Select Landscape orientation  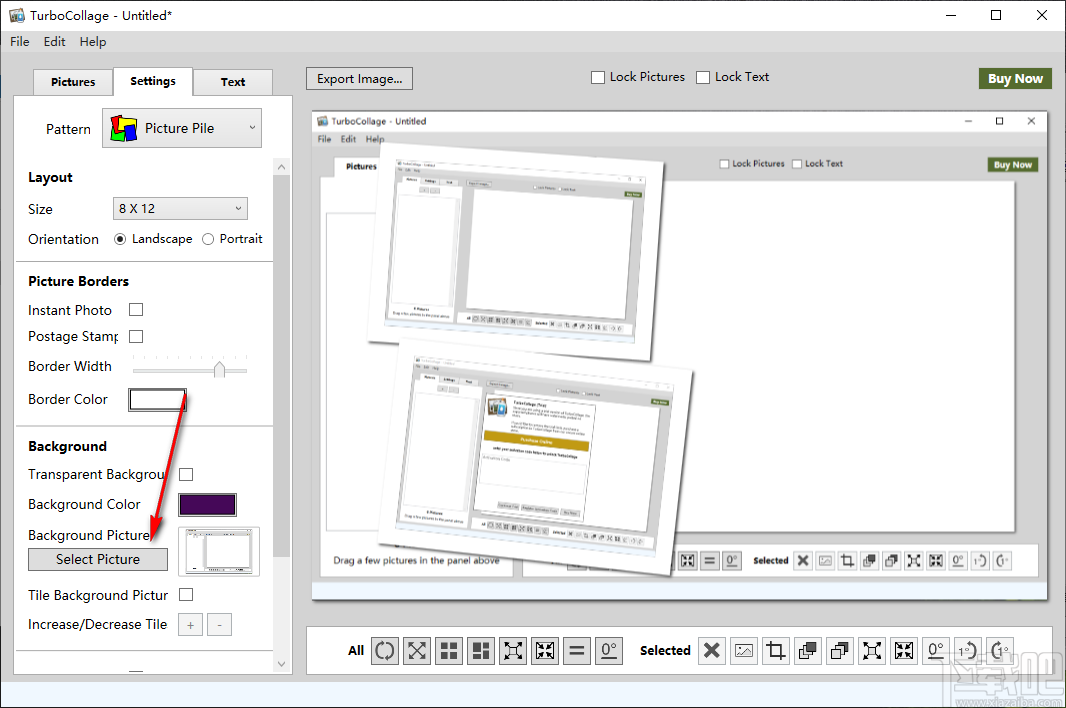coord(120,239)
